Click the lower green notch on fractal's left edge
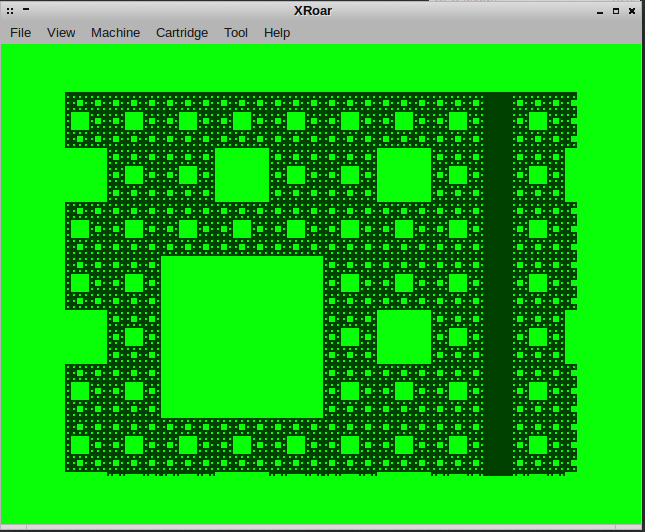 86,337
